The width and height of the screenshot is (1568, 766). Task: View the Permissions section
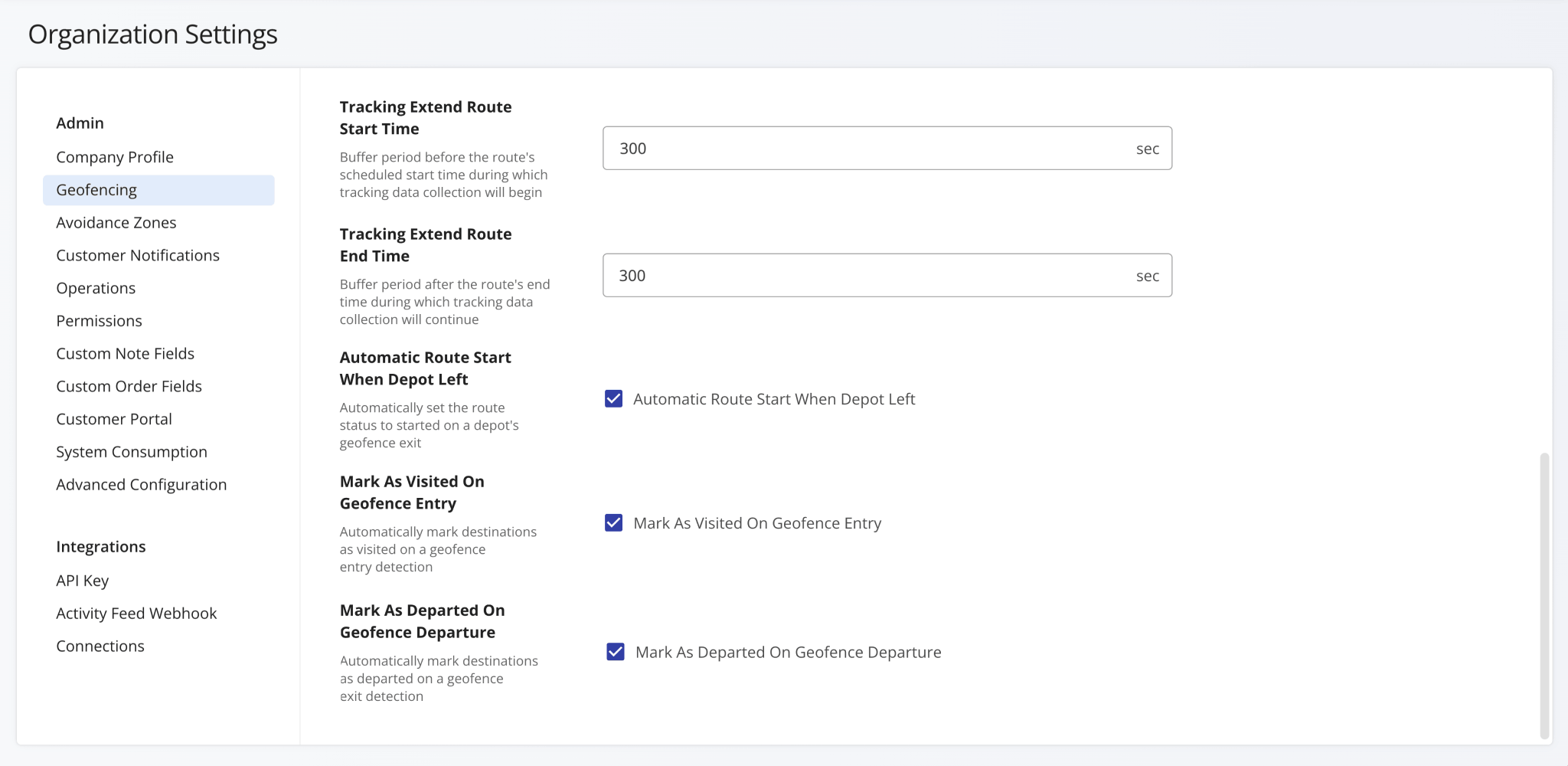click(99, 320)
